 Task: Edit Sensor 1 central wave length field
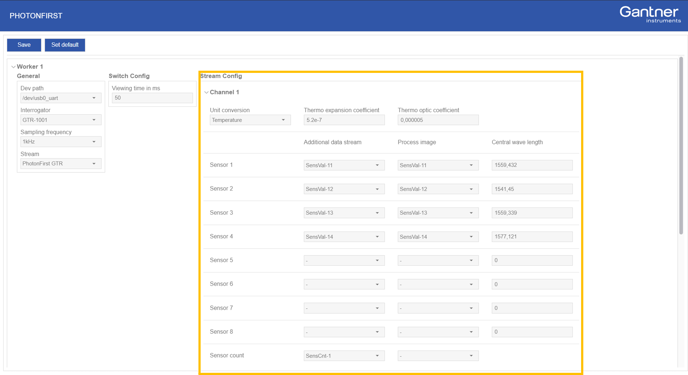coord(532,165)
